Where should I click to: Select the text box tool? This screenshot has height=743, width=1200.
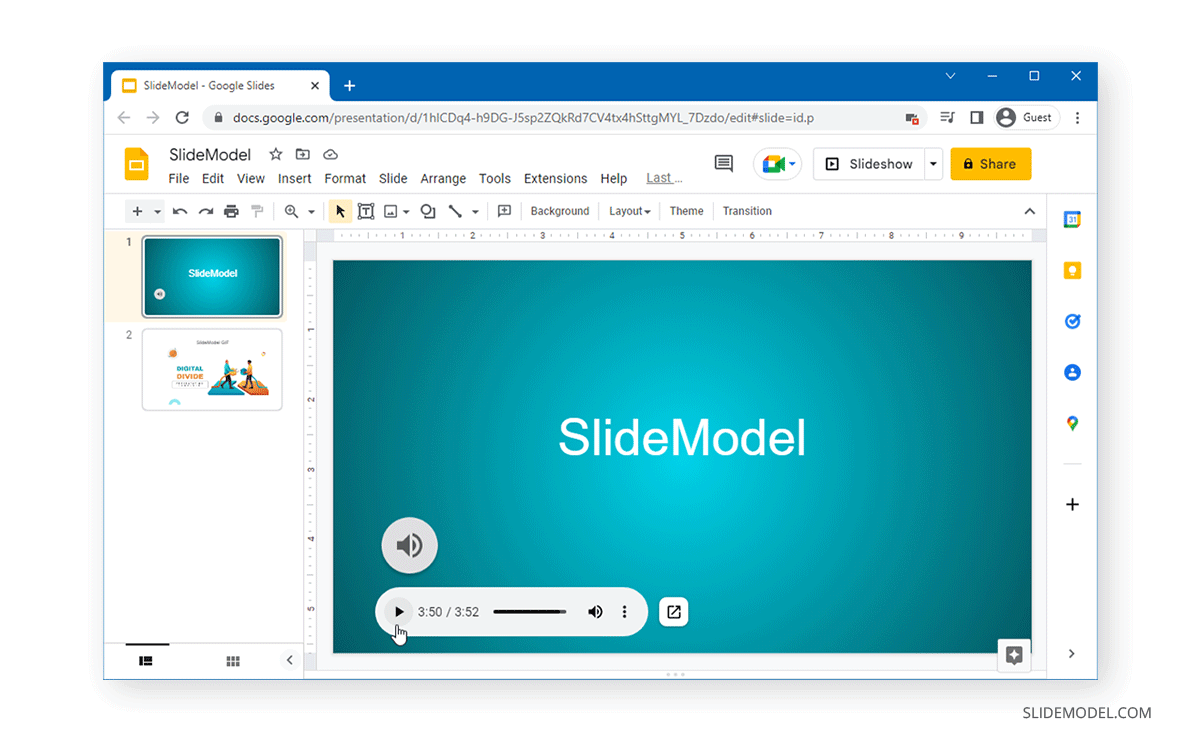366,211
